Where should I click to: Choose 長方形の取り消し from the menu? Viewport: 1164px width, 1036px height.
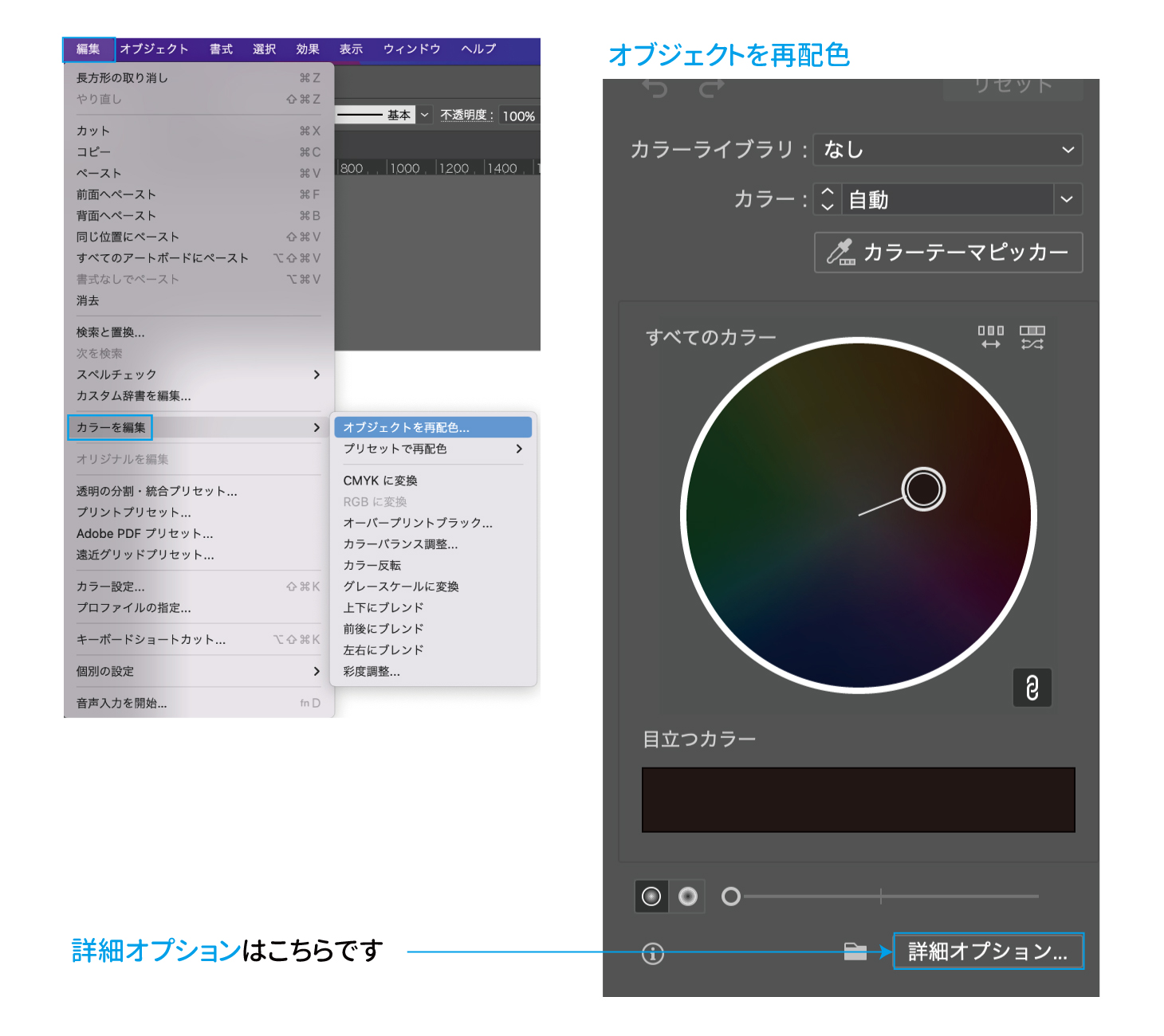[x=199, y=78]
